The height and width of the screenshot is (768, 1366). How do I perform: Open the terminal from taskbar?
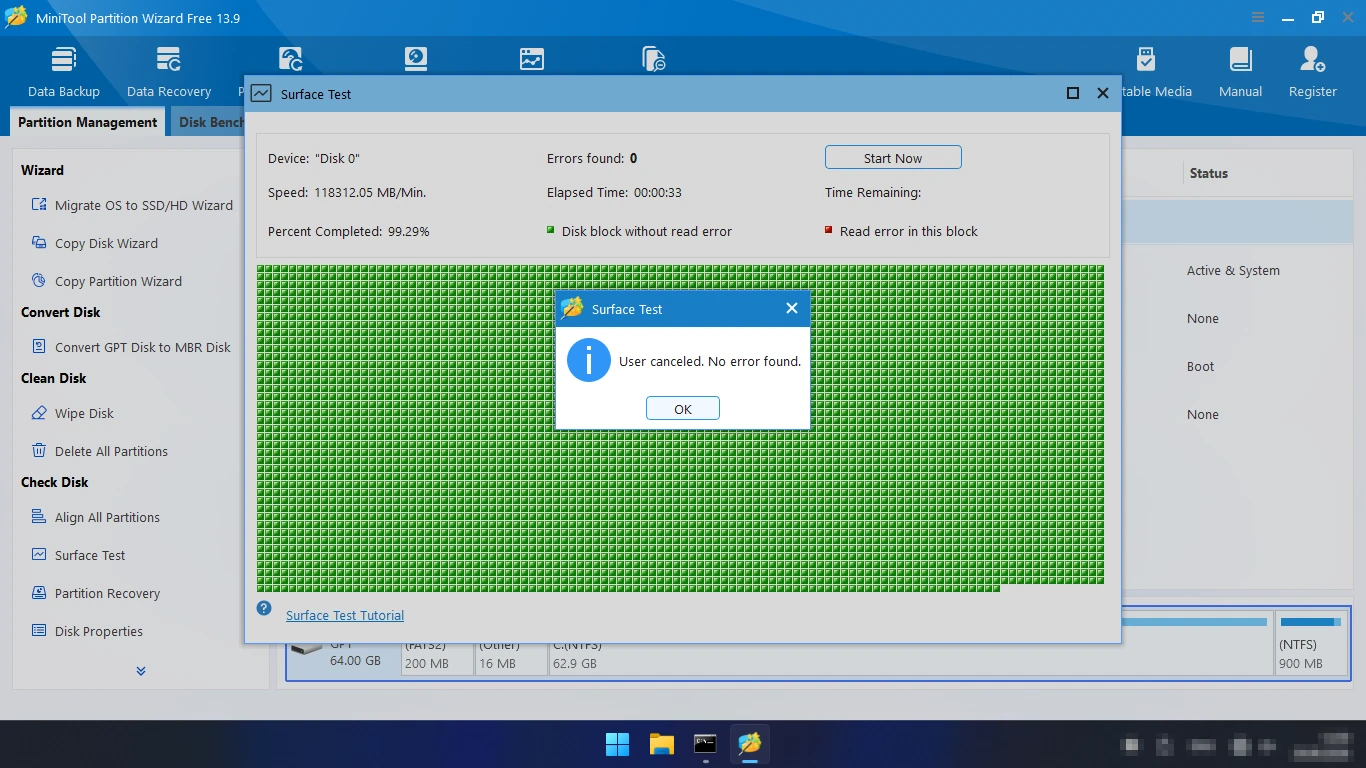pos(706,744)
